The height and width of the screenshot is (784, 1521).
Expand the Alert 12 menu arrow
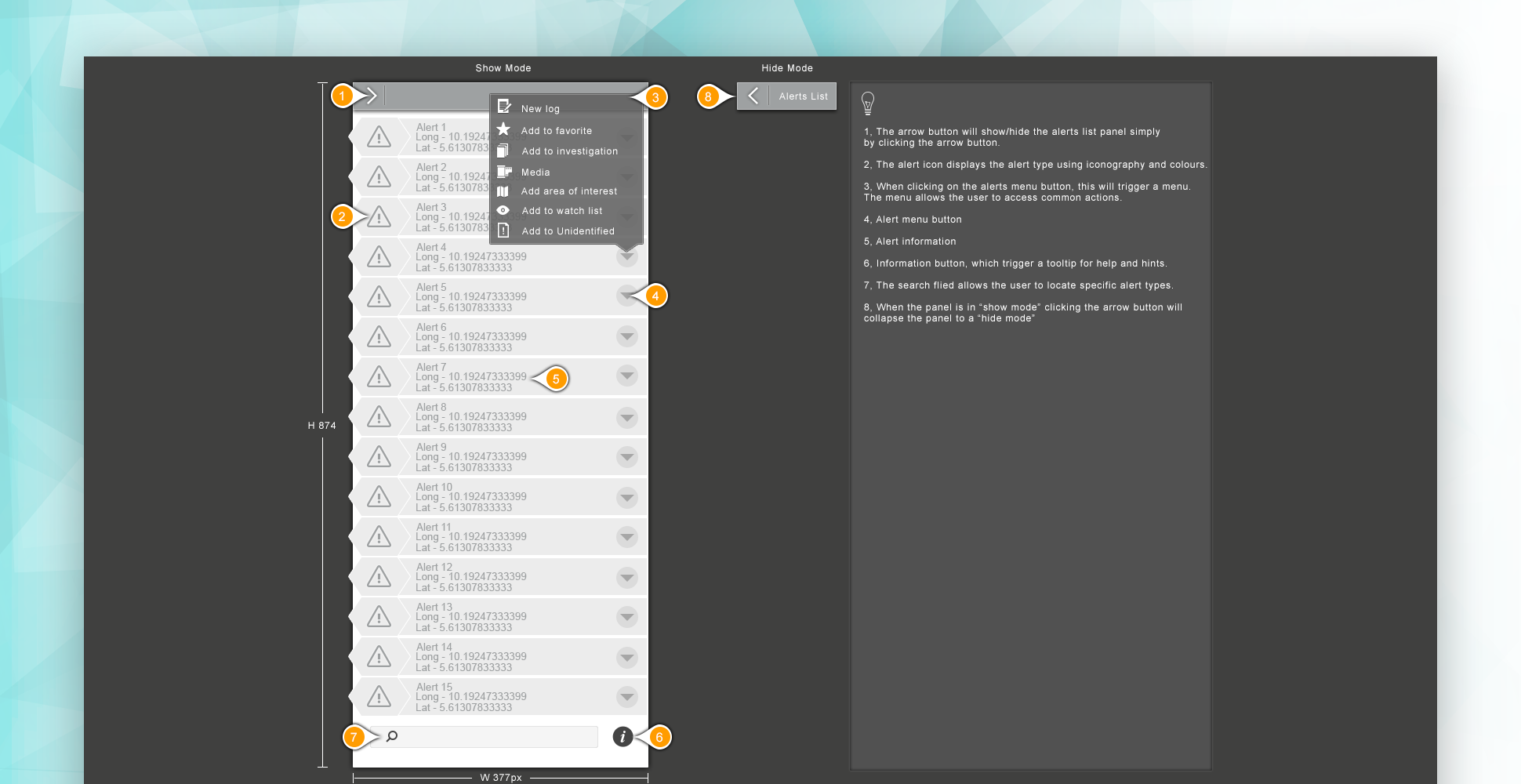pyautogui.click(x=626, y=578)
